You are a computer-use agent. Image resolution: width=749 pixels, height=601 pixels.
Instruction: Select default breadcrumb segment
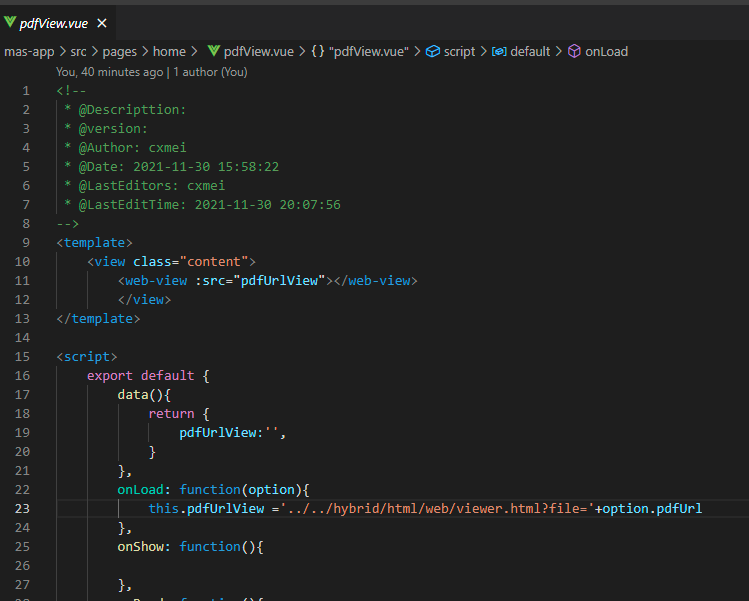click(530, 52)
